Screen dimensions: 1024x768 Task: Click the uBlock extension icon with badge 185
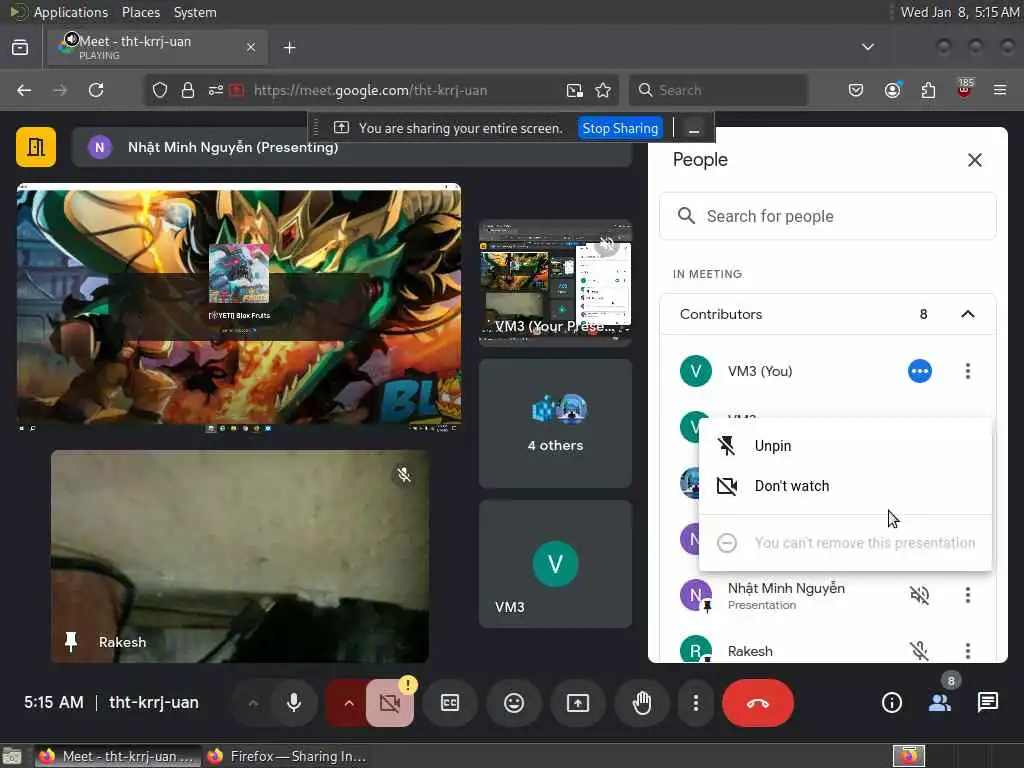(x=965, y=89)
